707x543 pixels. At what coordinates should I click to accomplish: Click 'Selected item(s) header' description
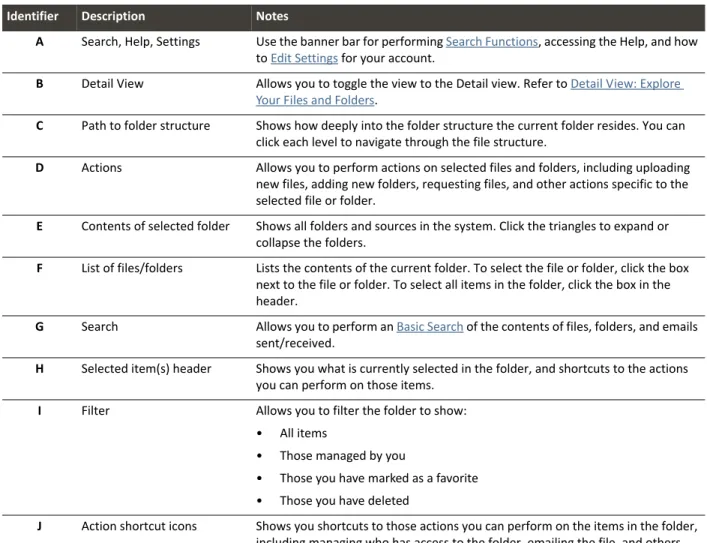pyautogui.click(x=146, y=369)
